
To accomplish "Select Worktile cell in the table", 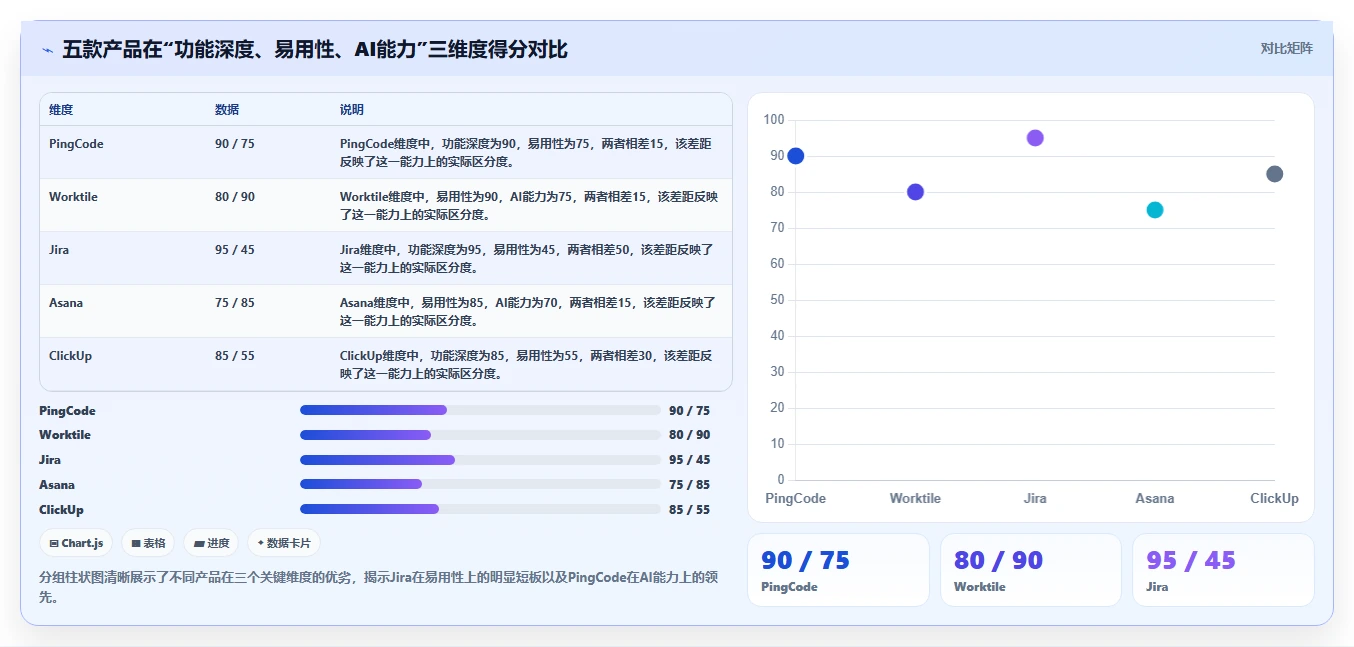I will 73,197.
